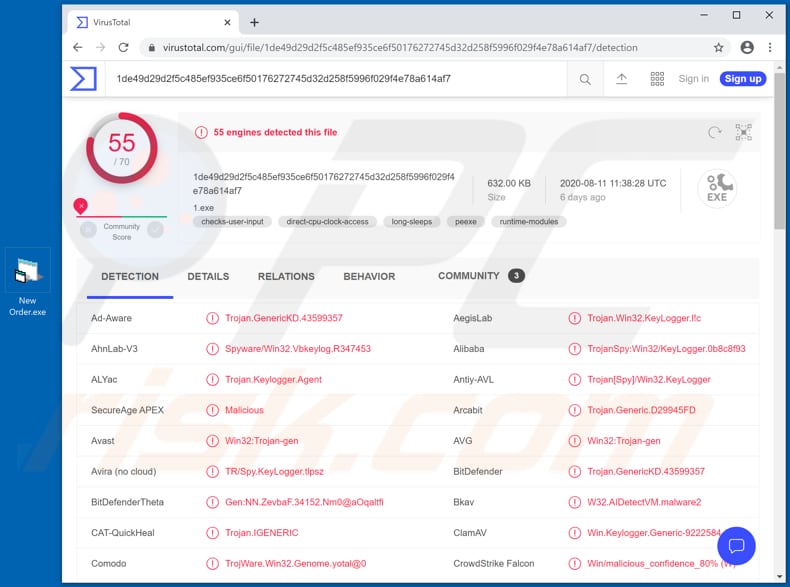This screenshot has width=790, height=587.
Task: Click alert icon beside Comodo detection
Action: pos(213,564)
